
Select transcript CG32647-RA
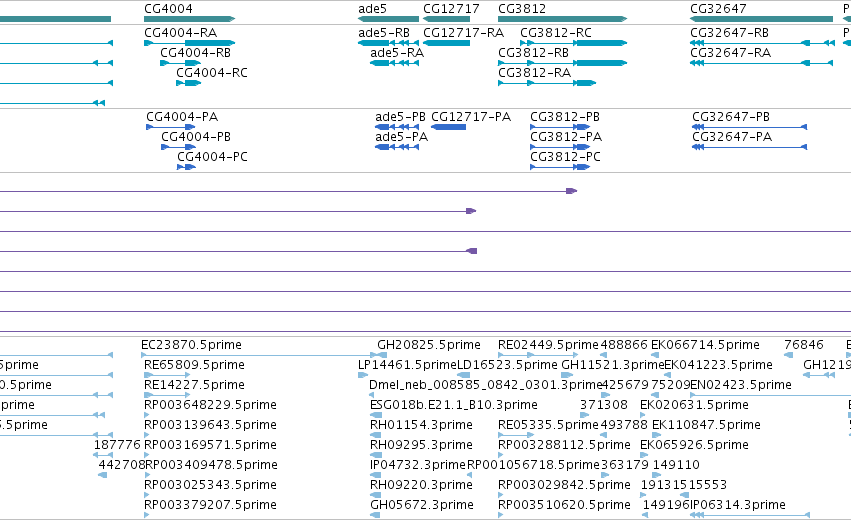(731, 53)
